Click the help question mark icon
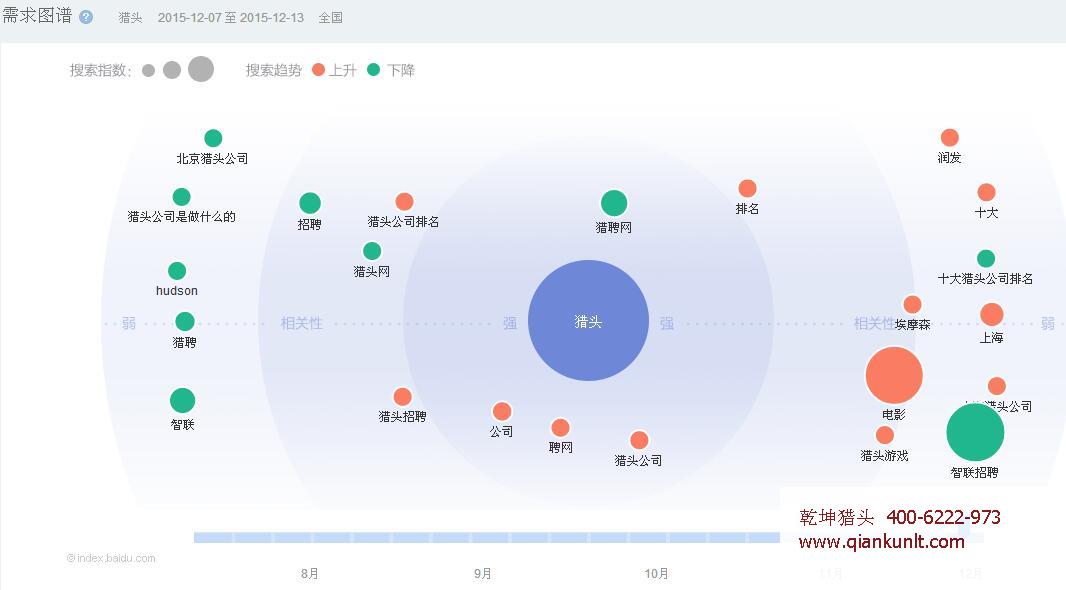Image resolution: width=1066 pixels, height=590 pixels. pos(86,17)
